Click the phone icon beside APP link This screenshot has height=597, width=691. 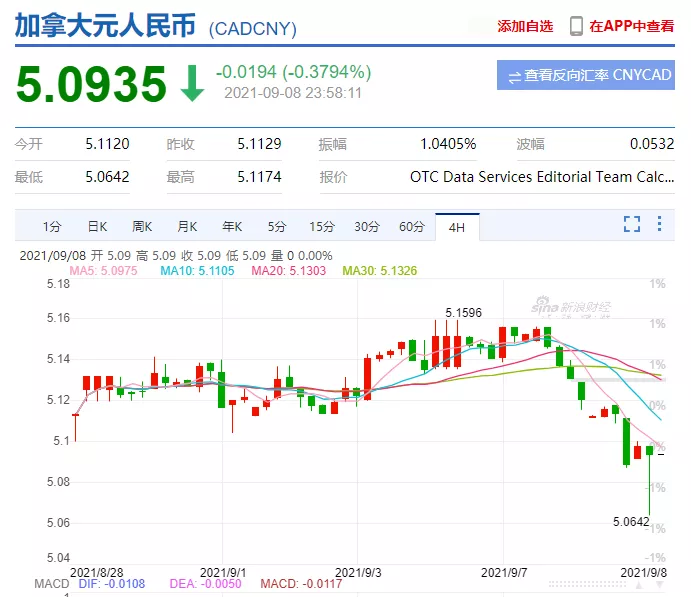pos(576,26)
